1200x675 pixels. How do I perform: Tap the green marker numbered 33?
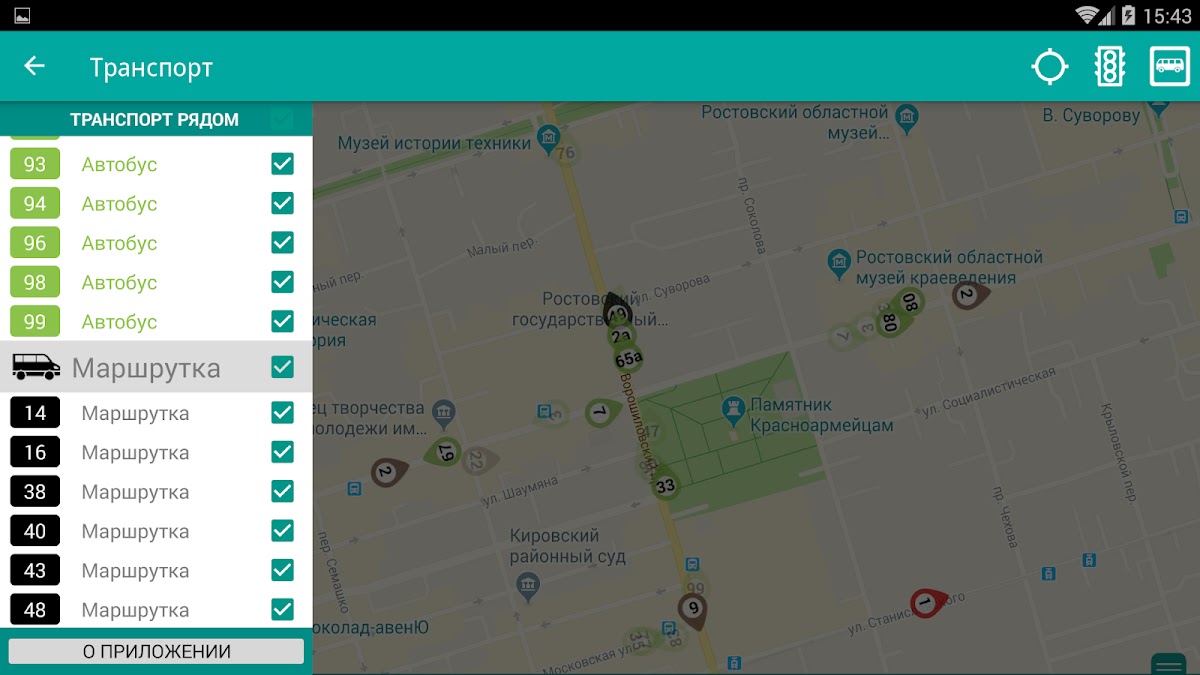click(665, 486)
